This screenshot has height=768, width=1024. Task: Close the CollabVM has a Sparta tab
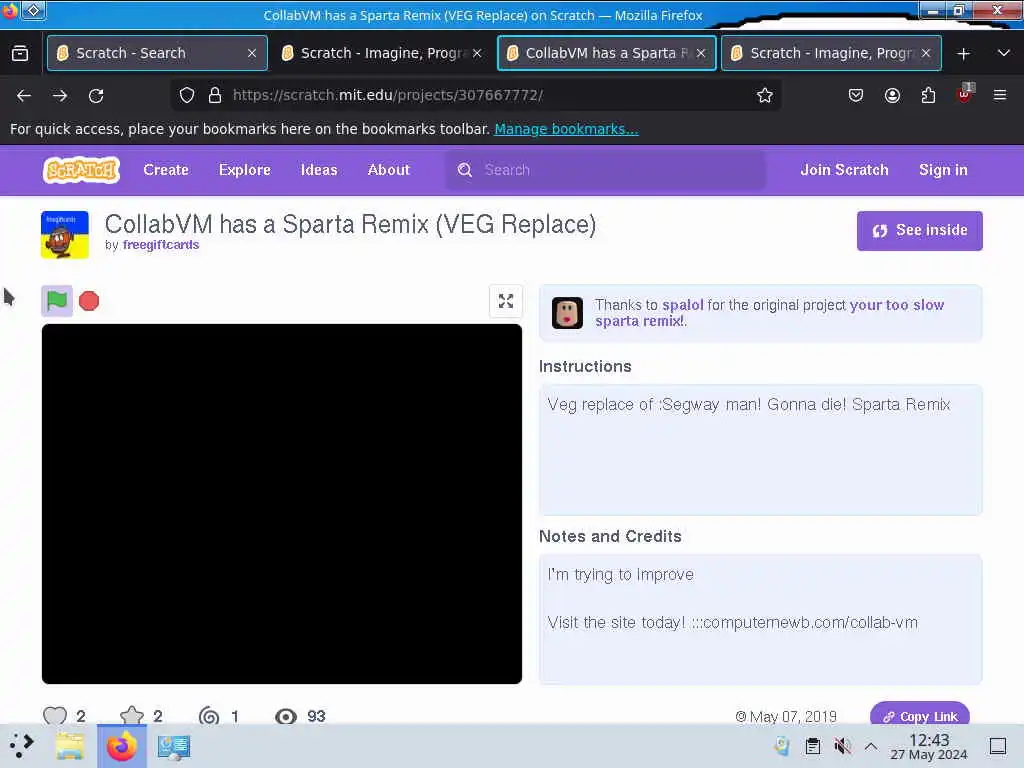(701, 53)
